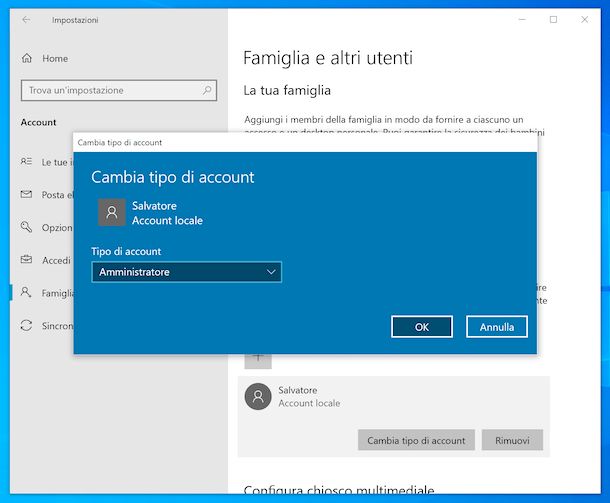610x503 pixels.
Task: Click the dialog title bar 'Cambia tipo di account'
Action: click(305, 142)
